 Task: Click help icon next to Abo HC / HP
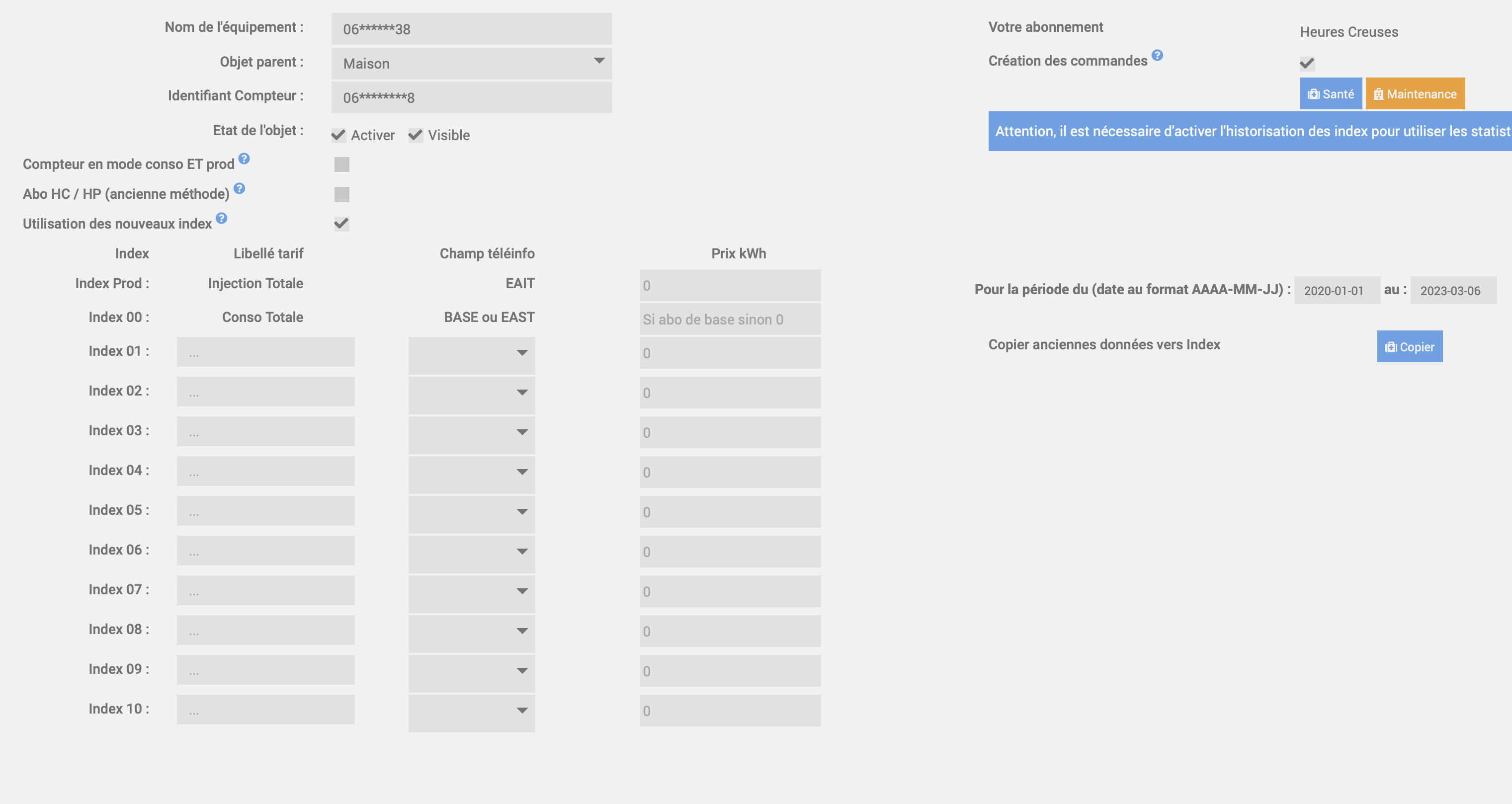239,188
